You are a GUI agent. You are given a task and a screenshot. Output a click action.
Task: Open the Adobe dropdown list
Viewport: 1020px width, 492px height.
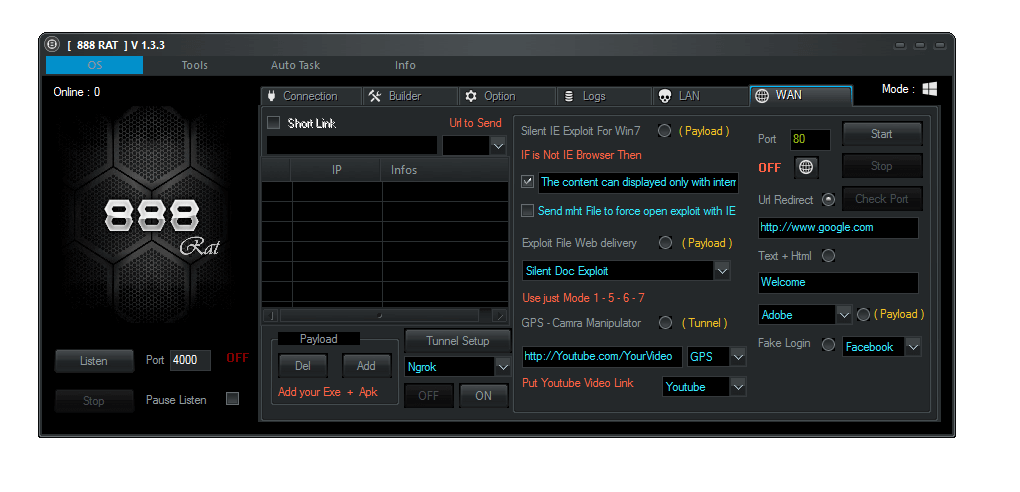843,315
